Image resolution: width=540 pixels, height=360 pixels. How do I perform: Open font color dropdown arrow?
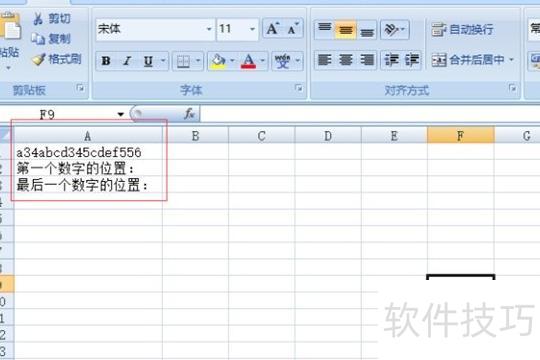click(263, 61)
